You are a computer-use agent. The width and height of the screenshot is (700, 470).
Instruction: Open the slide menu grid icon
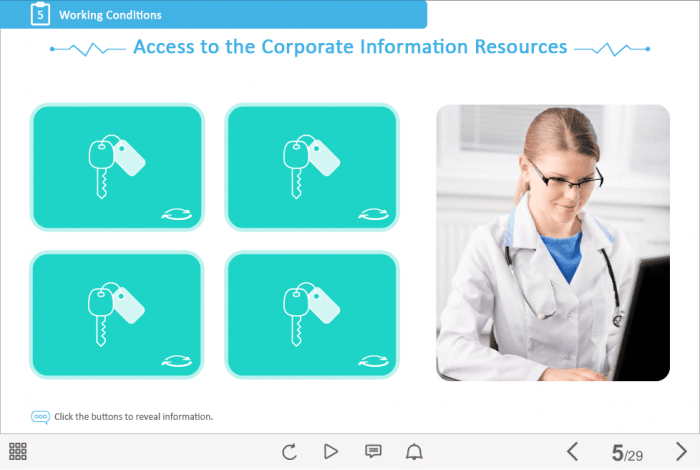tap(18, 451)
